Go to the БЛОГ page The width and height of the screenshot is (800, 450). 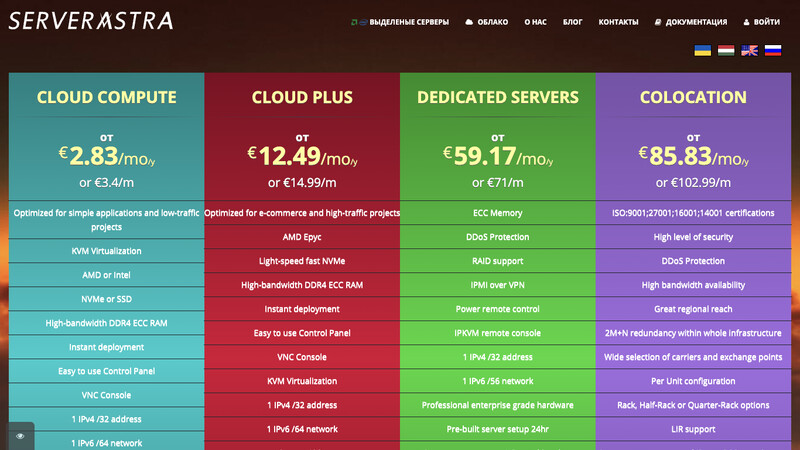[572, 21]
